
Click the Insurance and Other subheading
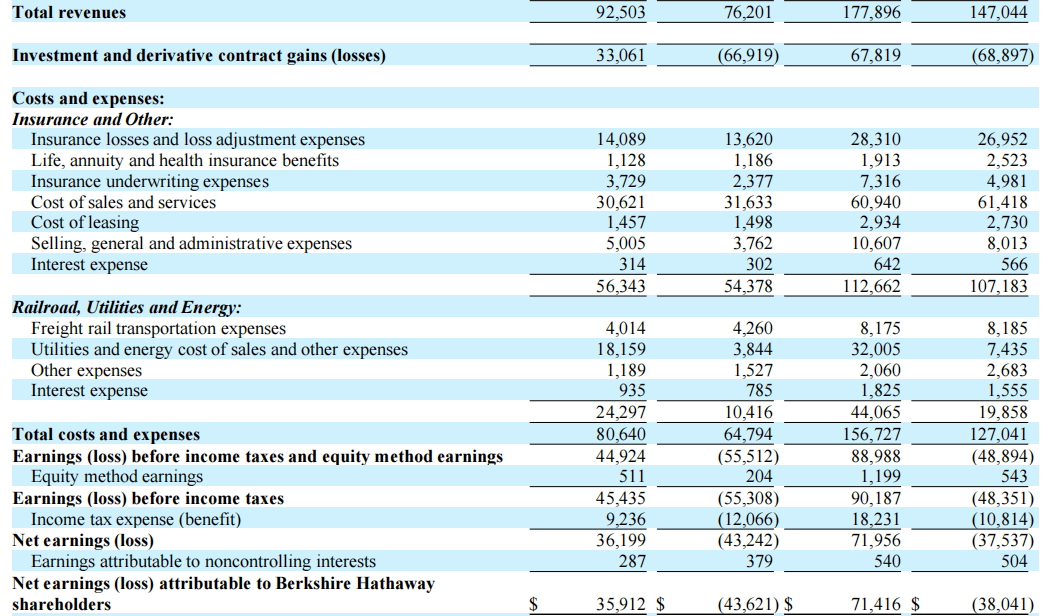93,119
